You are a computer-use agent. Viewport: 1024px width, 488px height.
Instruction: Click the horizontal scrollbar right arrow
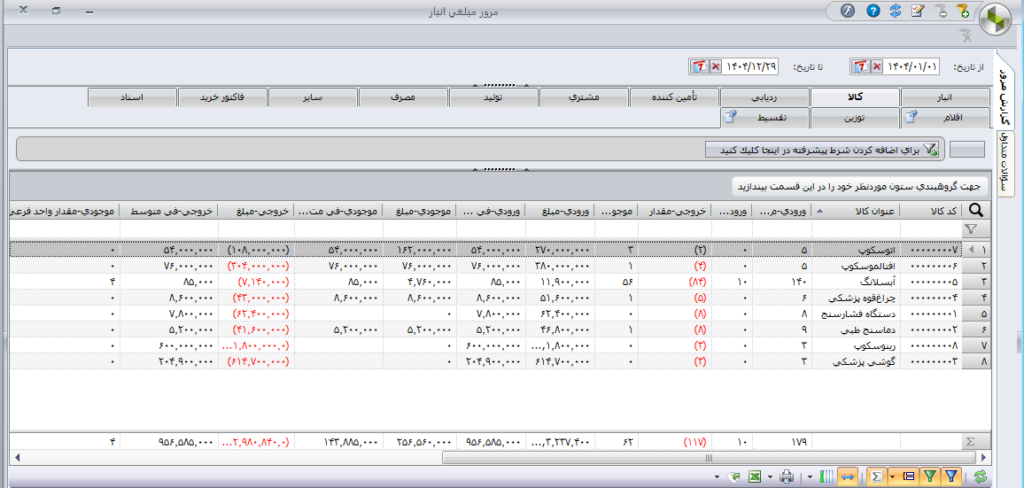pos(985,457)
